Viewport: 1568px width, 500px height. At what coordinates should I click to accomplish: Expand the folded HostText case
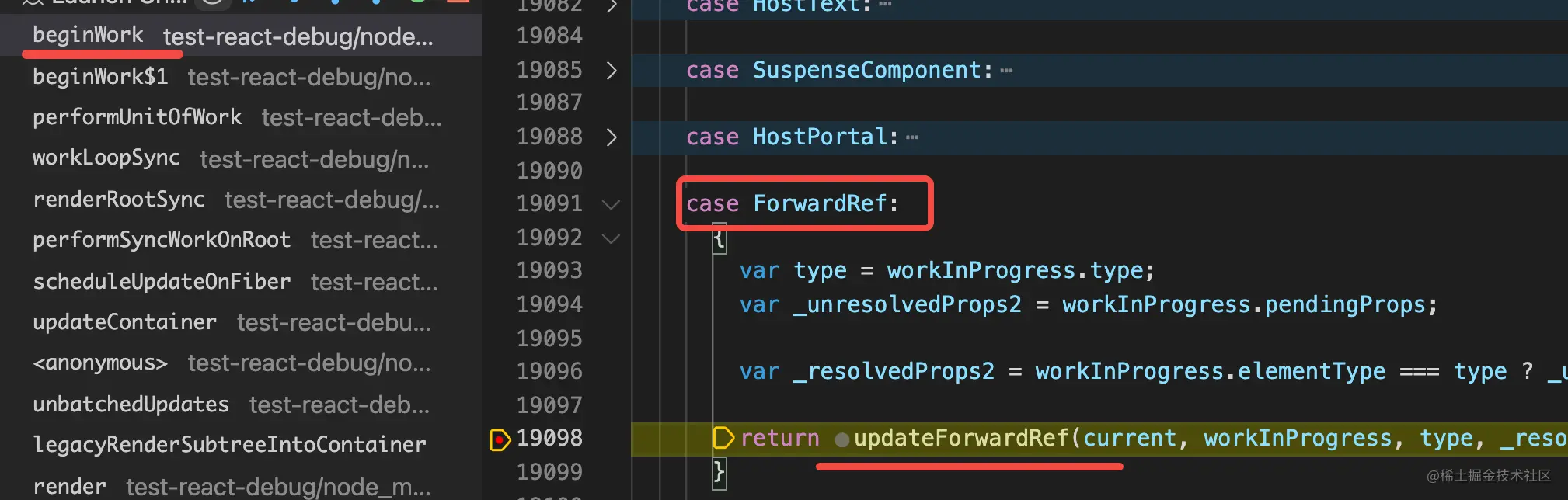pyautogui.click(x=612, y=6)
